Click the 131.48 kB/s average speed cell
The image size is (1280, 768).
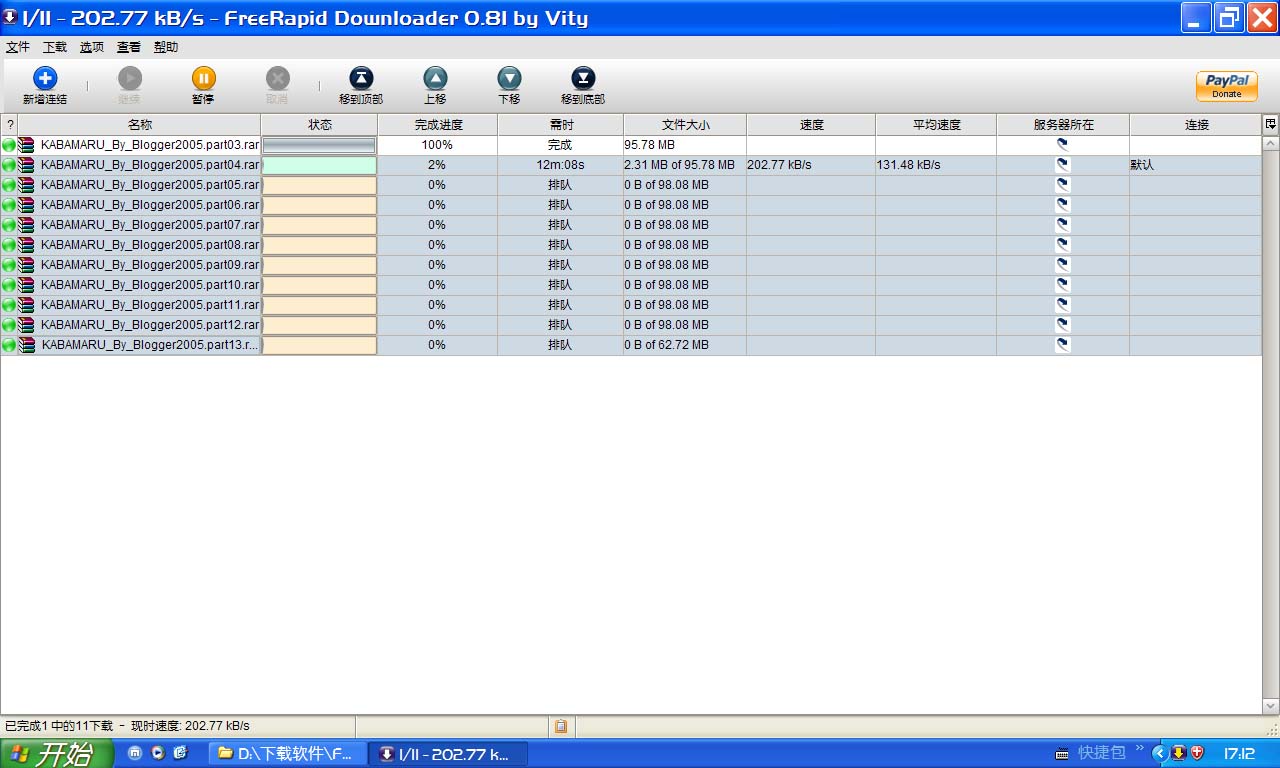click(x=936, y=165)
